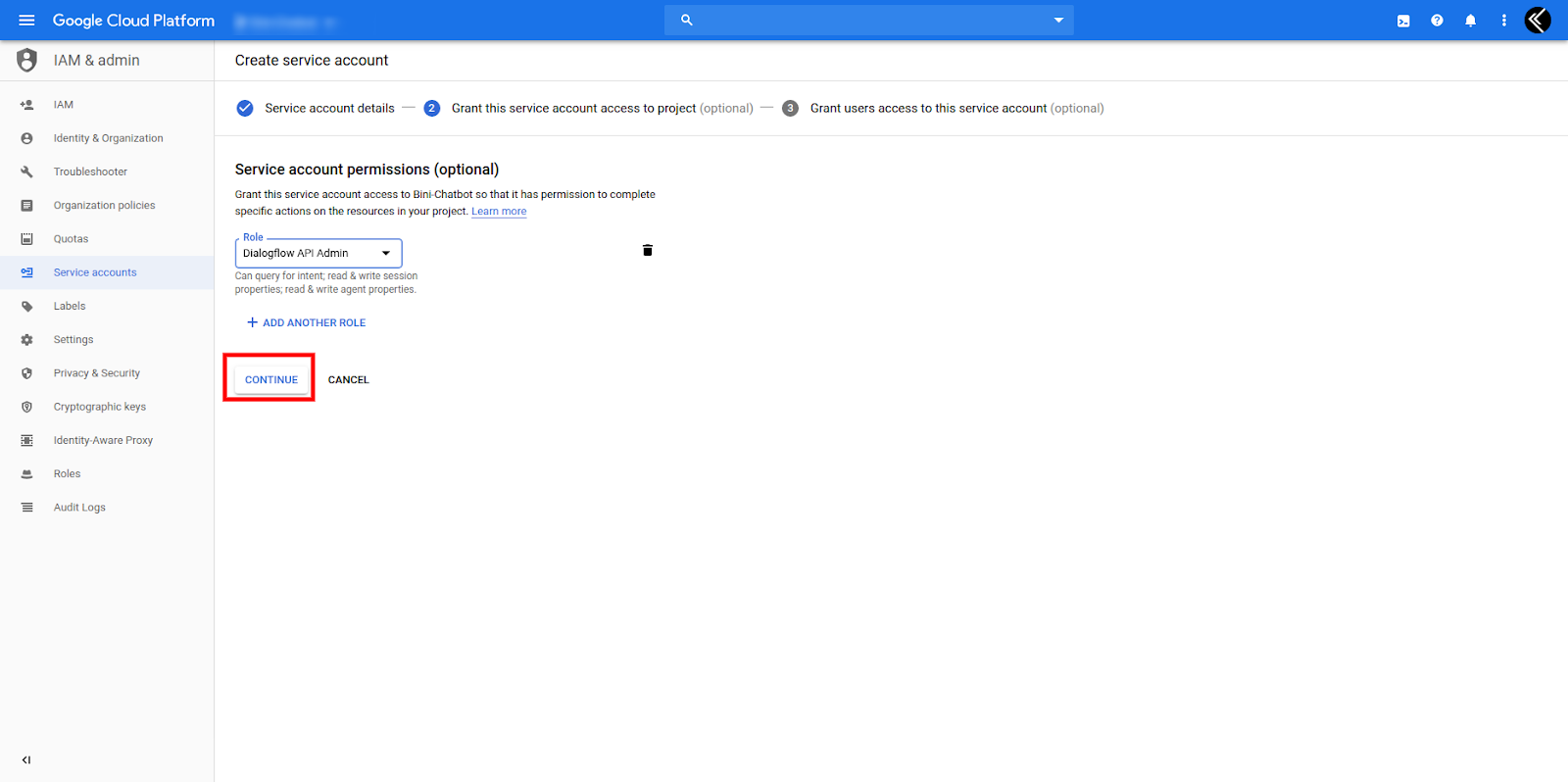This screenshot has width=1568, height=782.
Task: Click Service account permissions (optional) heading
Action: click(x=367, y=170)
